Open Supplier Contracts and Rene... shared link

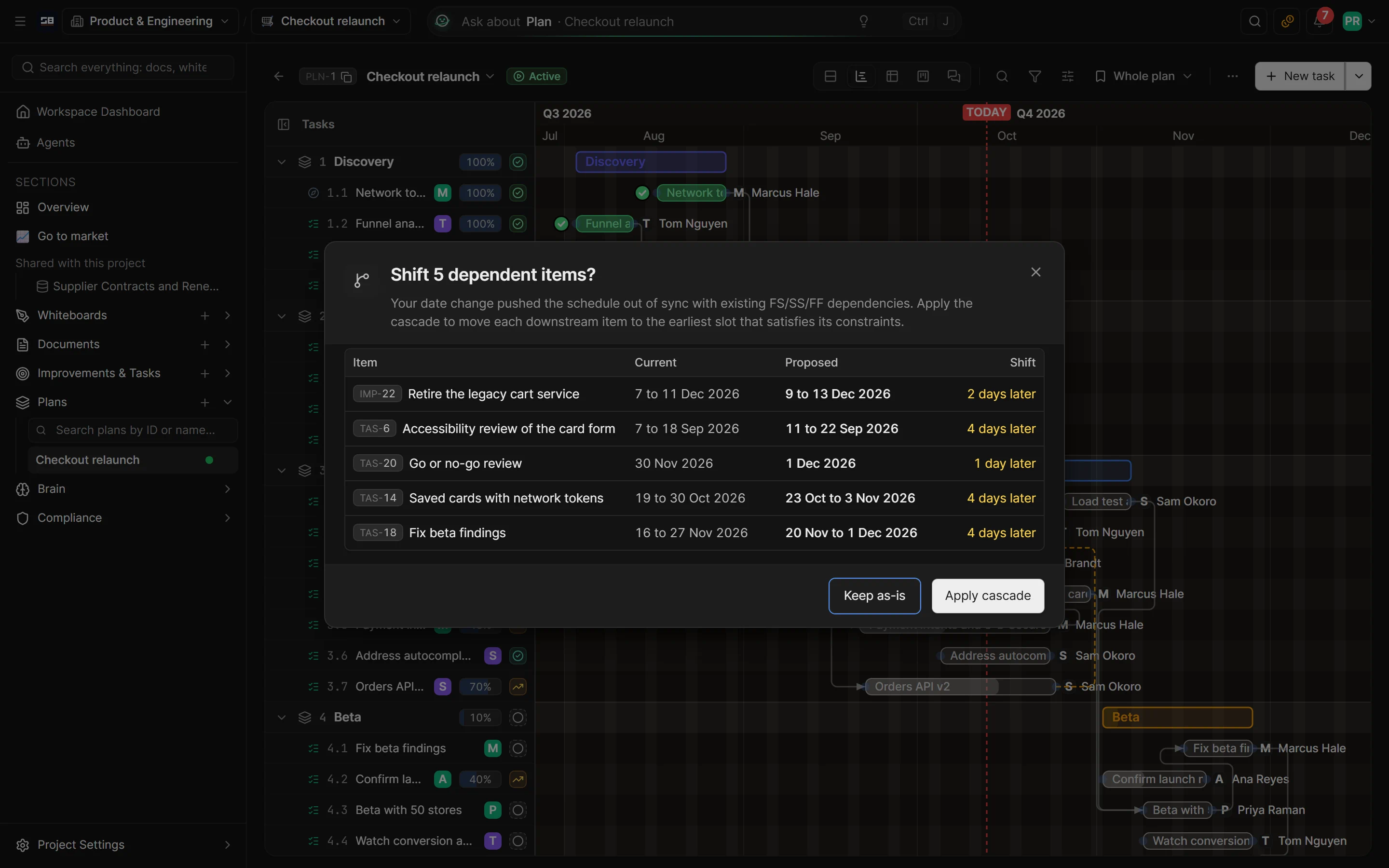[128, 286]
